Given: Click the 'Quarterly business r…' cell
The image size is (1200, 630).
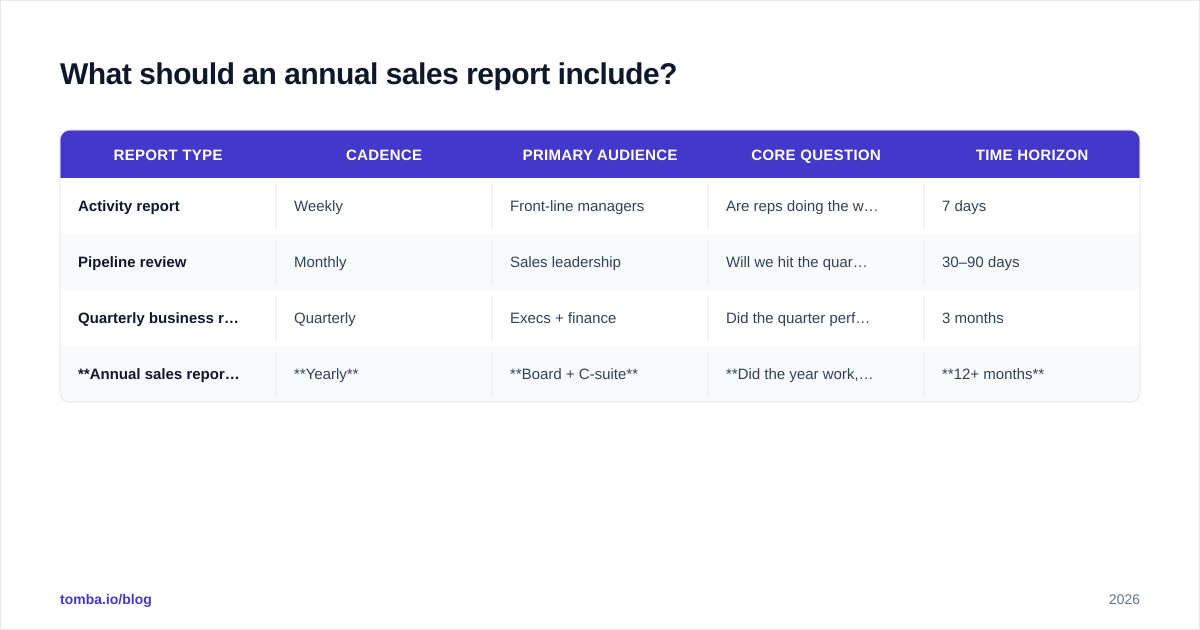Looking at the screenshot, I should [x=168, y=318].
